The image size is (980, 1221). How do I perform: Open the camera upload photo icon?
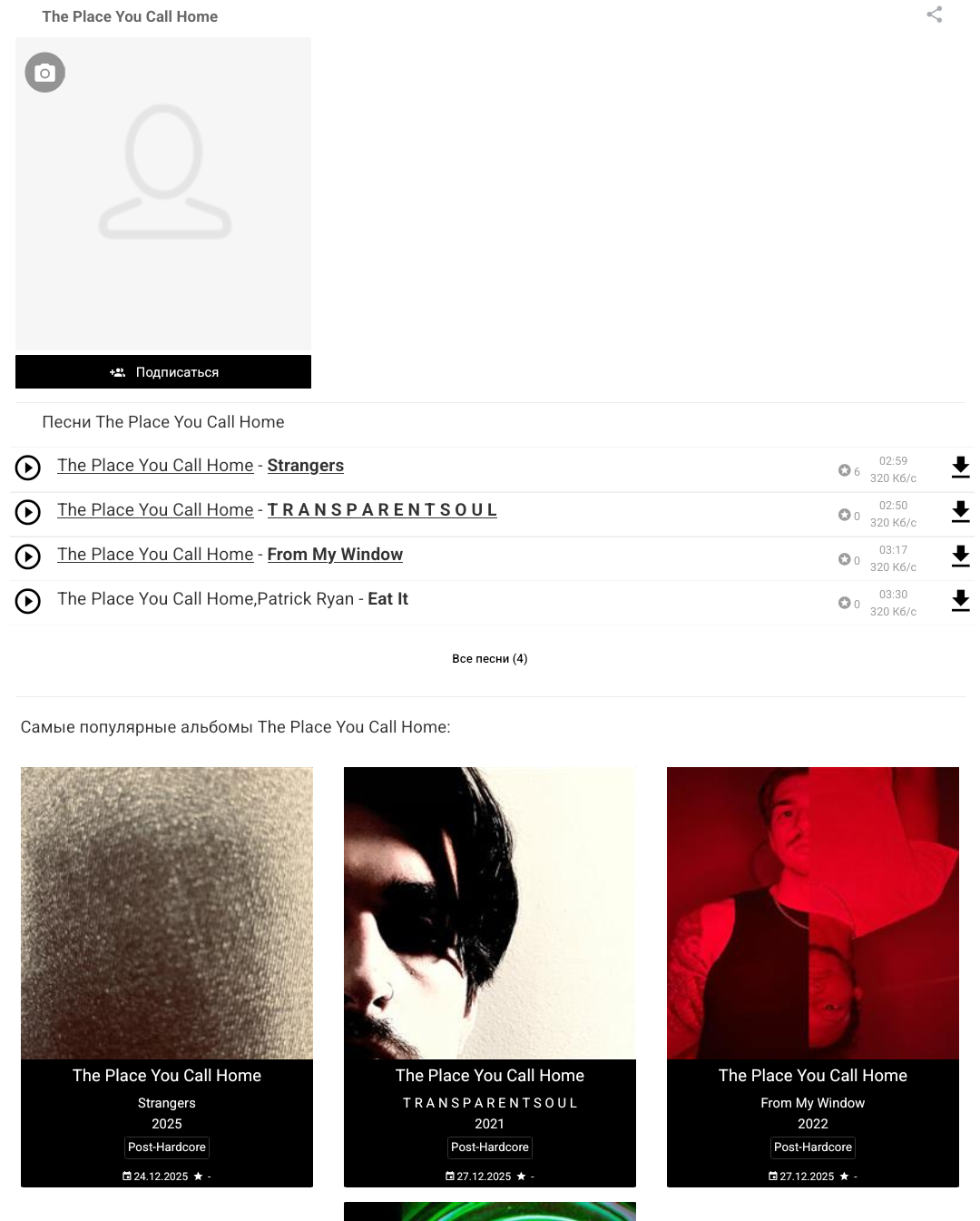44,73
